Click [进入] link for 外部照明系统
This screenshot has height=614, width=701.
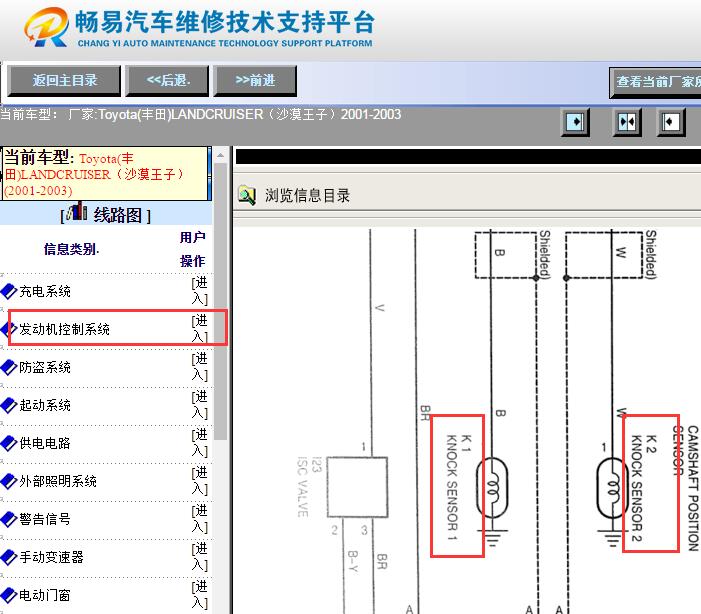click(x=200, y=481)
